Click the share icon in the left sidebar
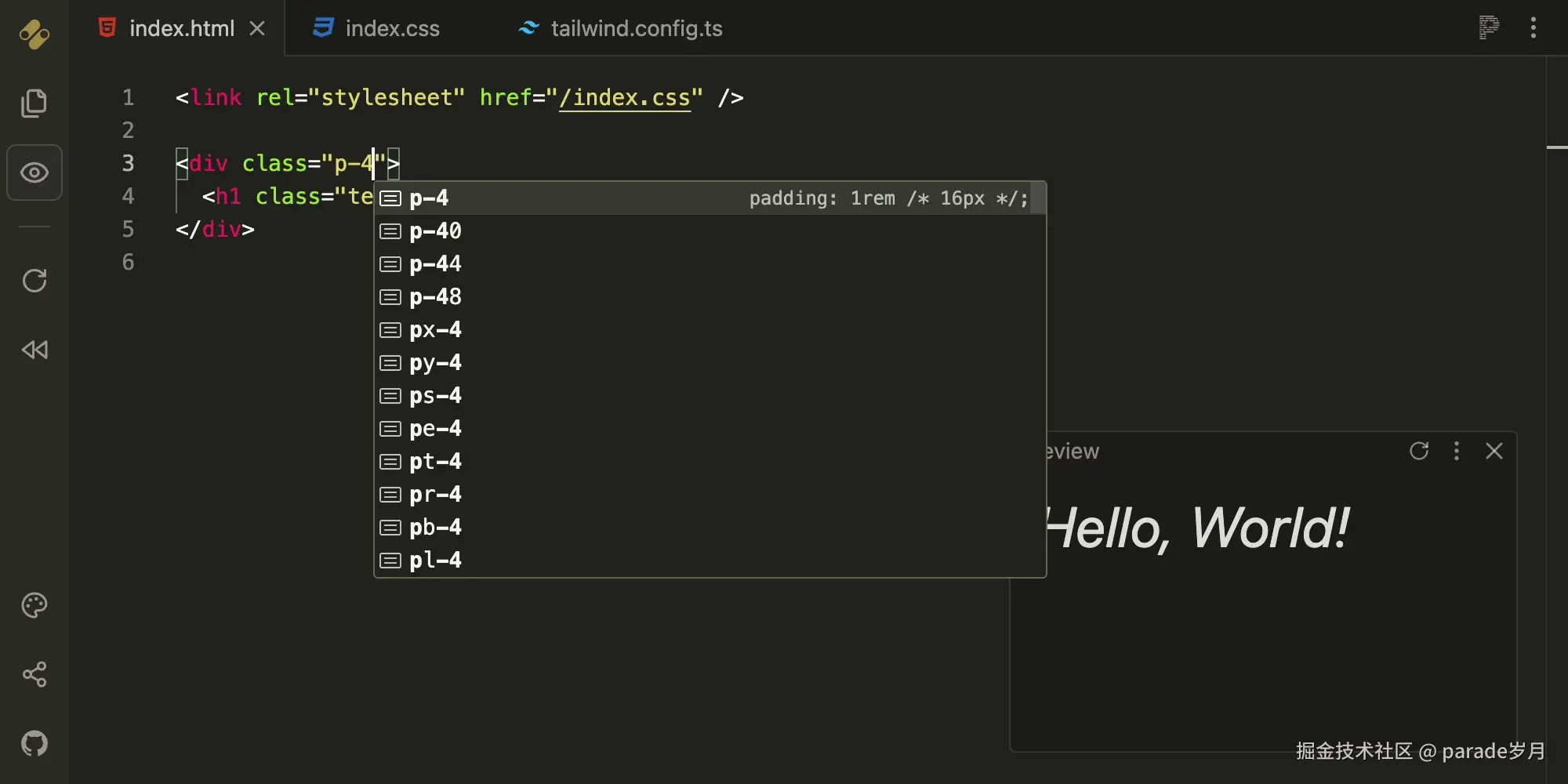The image size is (1568, 784). click(34, 674)
